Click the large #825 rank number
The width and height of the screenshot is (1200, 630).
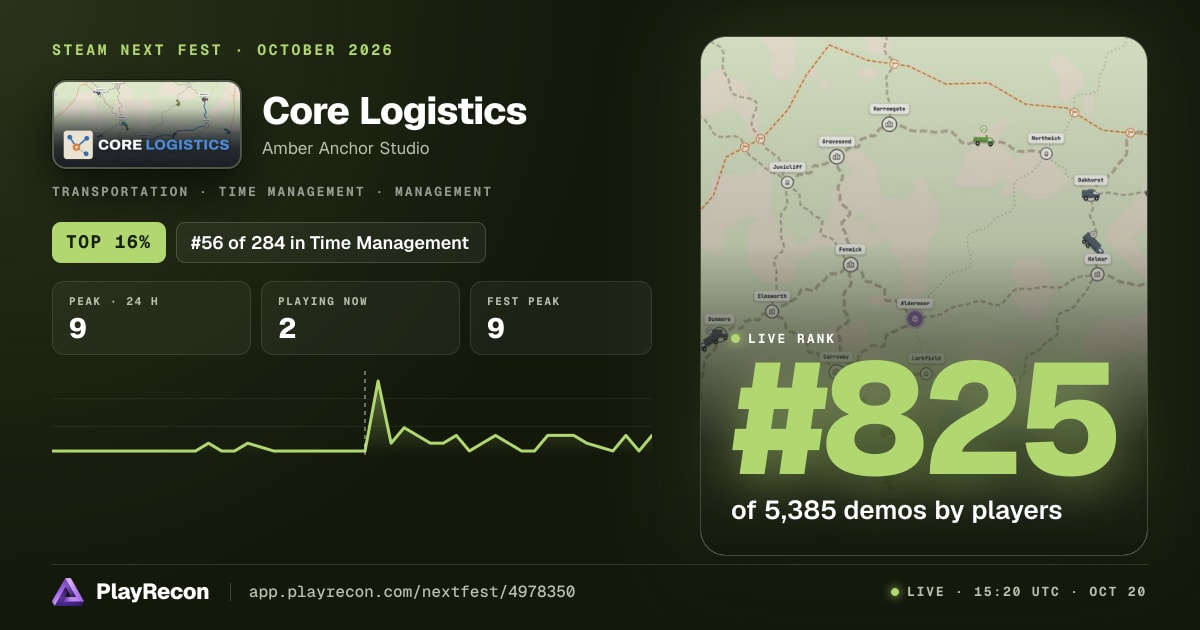click(922, 420)
